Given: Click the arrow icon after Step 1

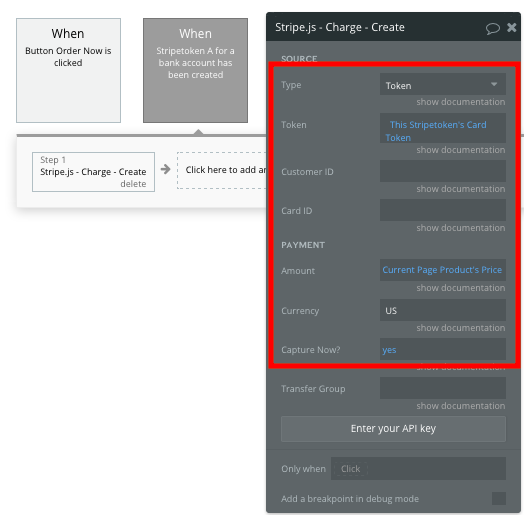Looking at the screenshot, I should point(165,169).
